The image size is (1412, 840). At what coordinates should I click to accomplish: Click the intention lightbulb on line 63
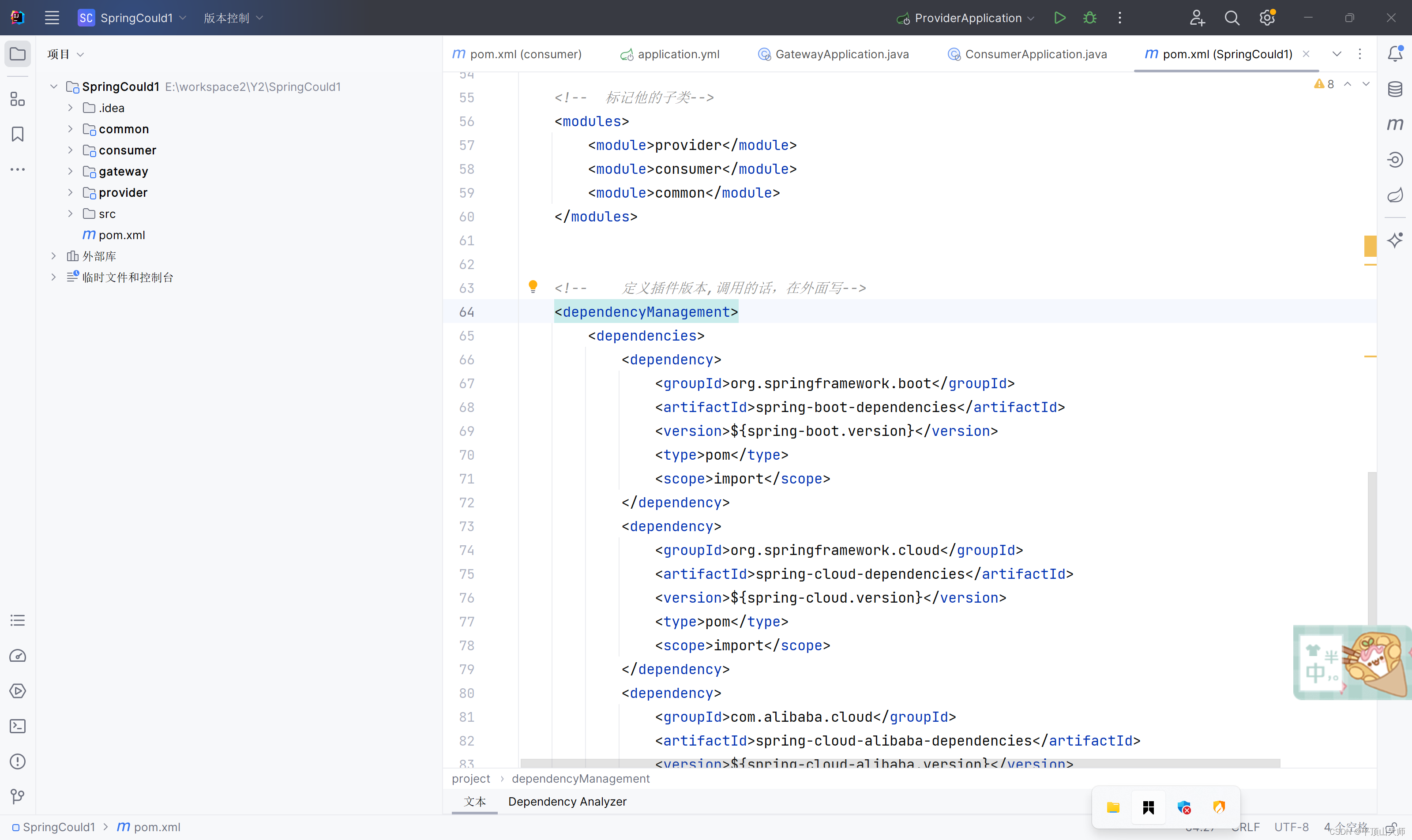pos(533,286)
